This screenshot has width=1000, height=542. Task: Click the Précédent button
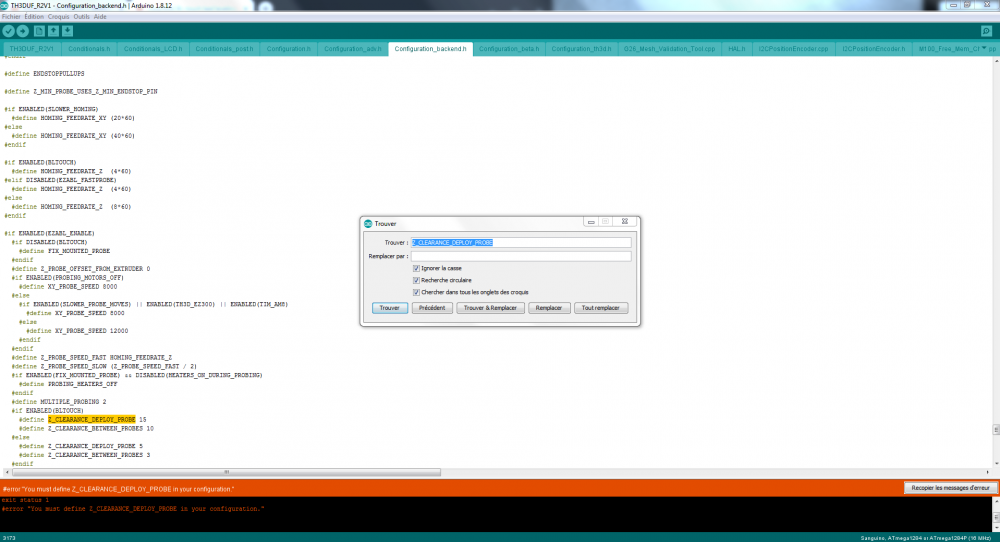click(432, 308)
